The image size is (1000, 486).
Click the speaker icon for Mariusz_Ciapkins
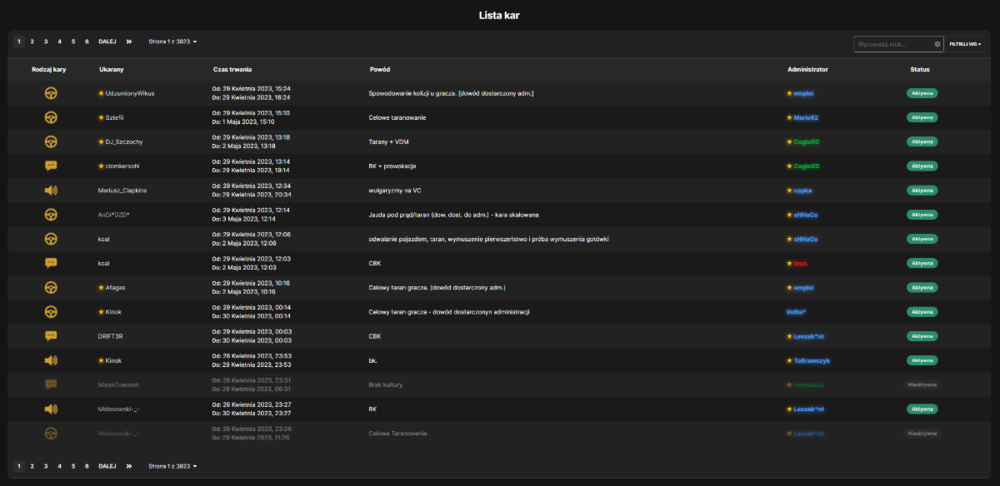coord(51,190)
